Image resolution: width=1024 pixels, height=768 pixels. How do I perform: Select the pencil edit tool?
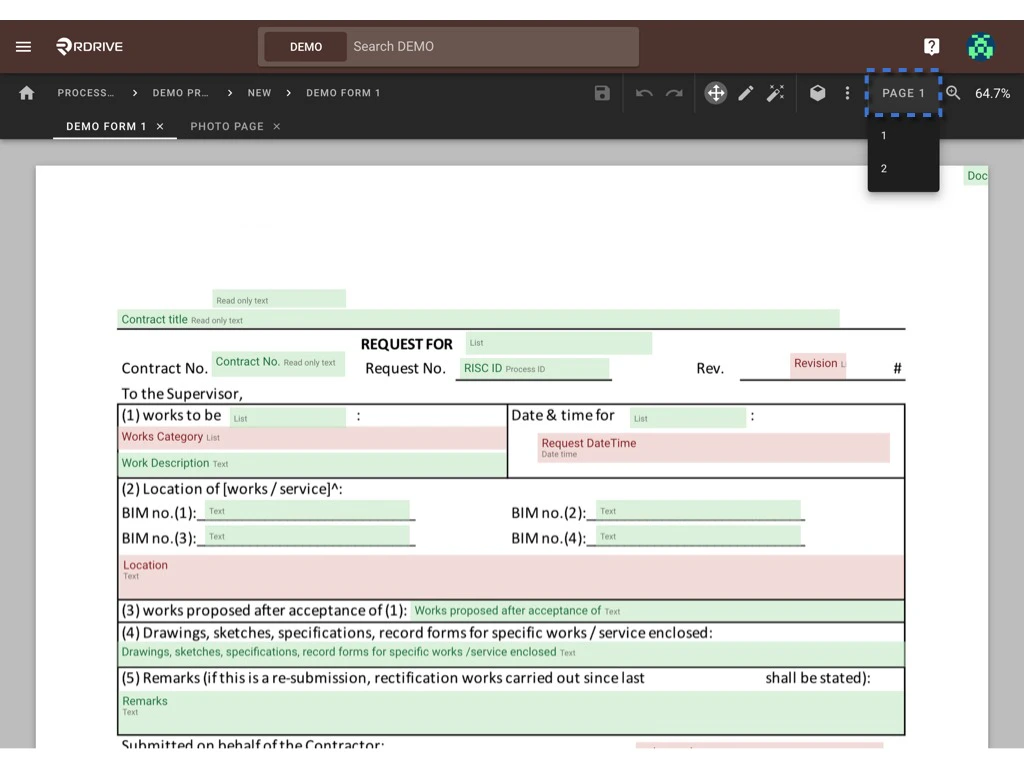(x=746, y=93)
